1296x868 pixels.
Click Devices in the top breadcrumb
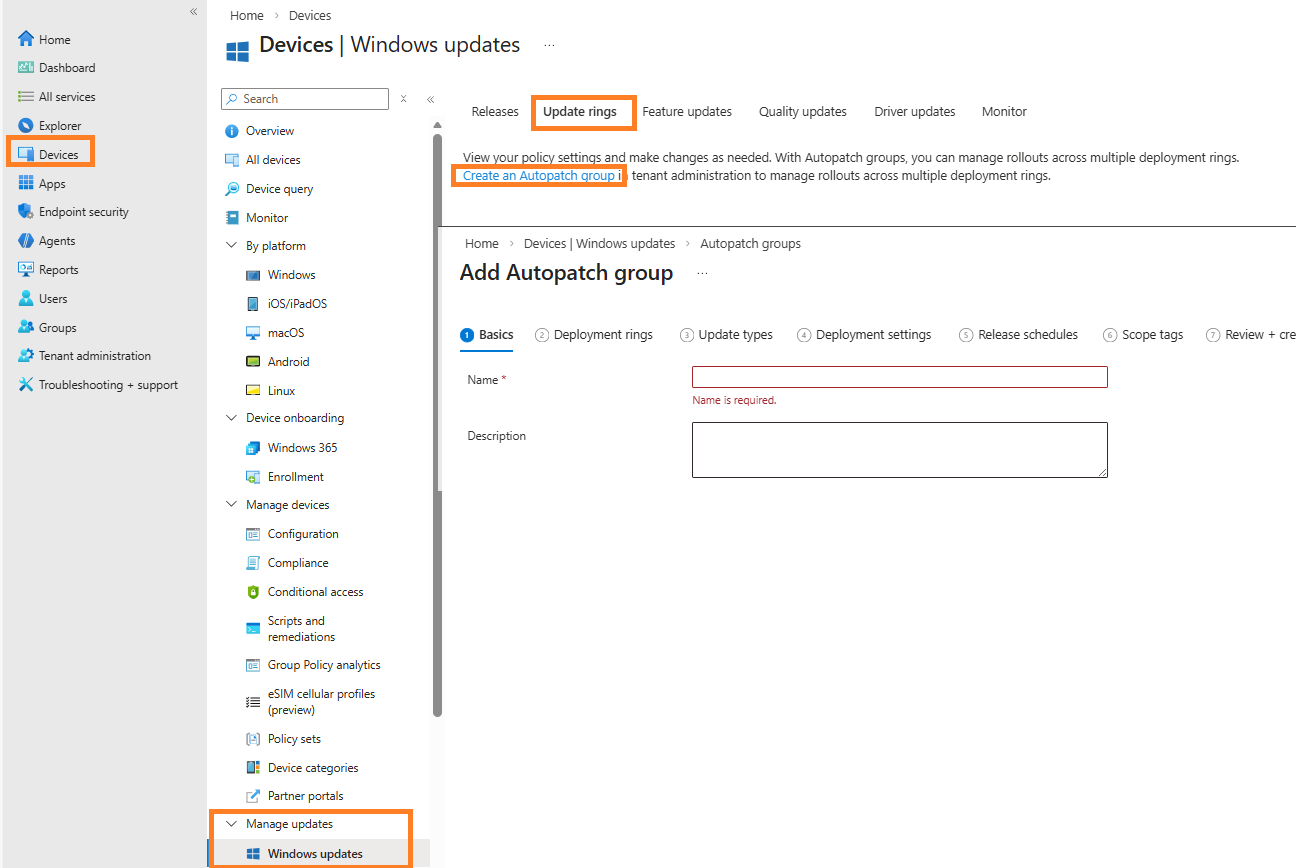pyautogui.click(x=310, y=16)
